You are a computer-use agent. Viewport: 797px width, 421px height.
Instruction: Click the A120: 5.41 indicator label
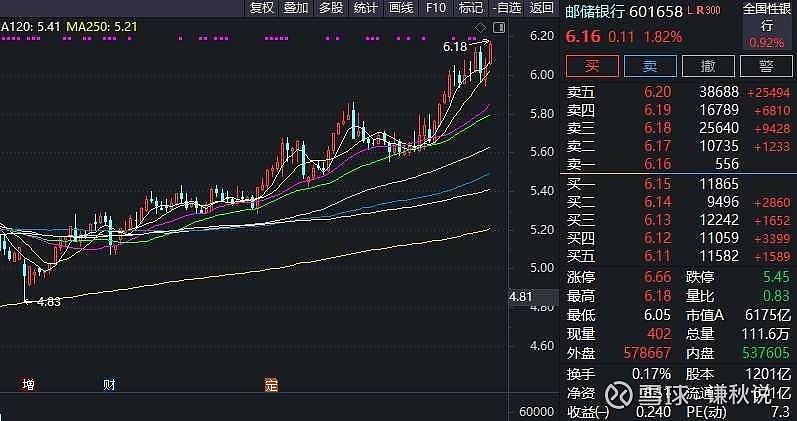point(30,26)
